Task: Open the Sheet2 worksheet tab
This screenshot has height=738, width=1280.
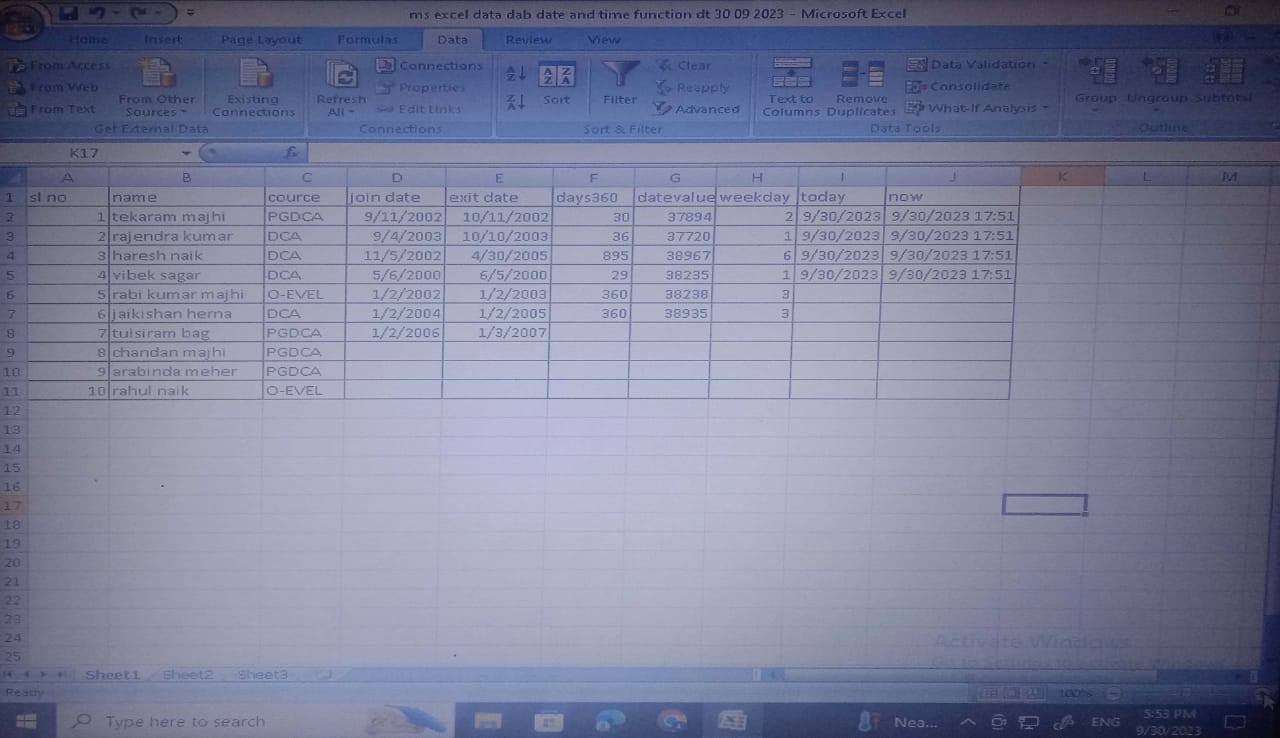Action: (x=188, y=675)
